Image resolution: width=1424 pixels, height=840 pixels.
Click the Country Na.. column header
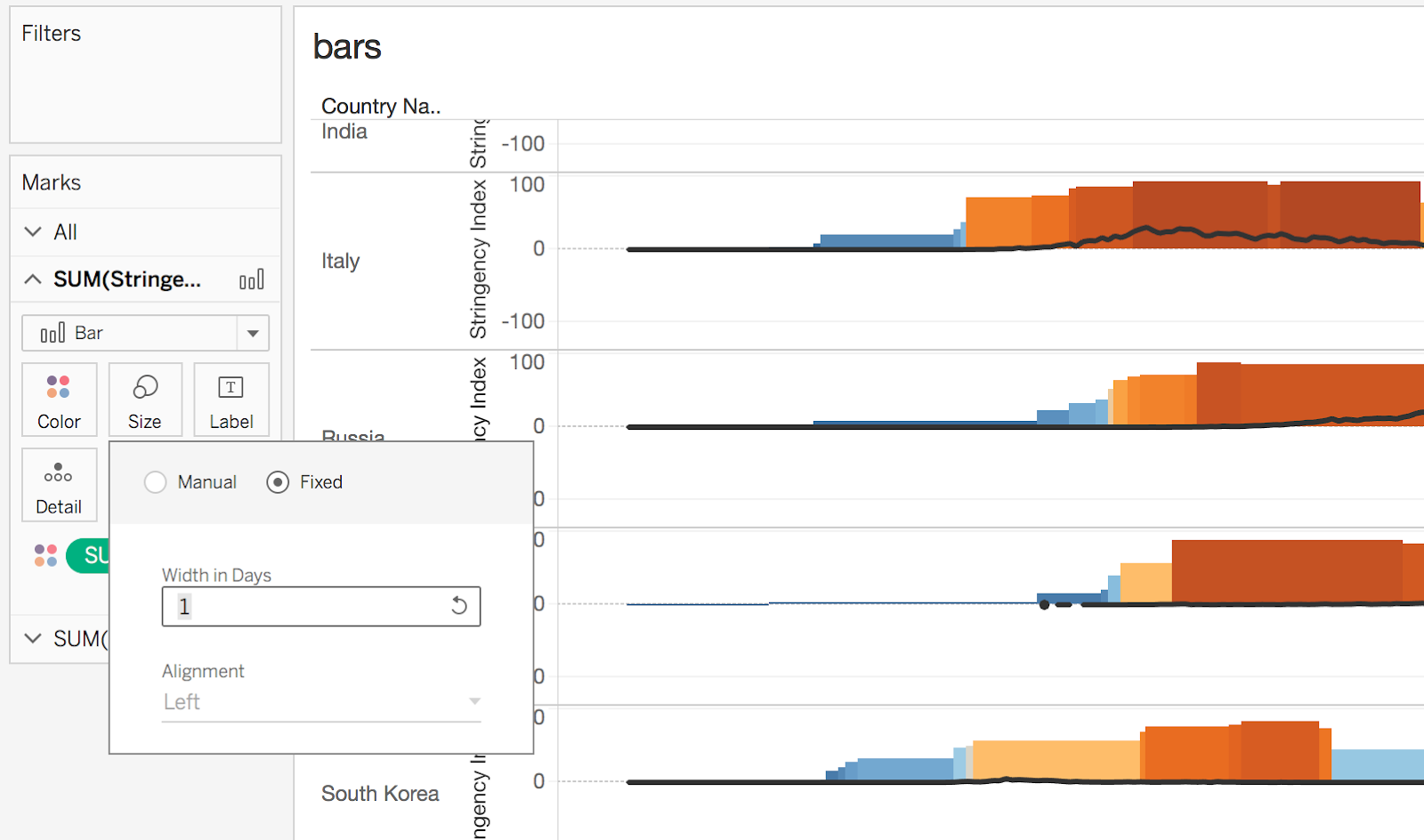[381, 107]
